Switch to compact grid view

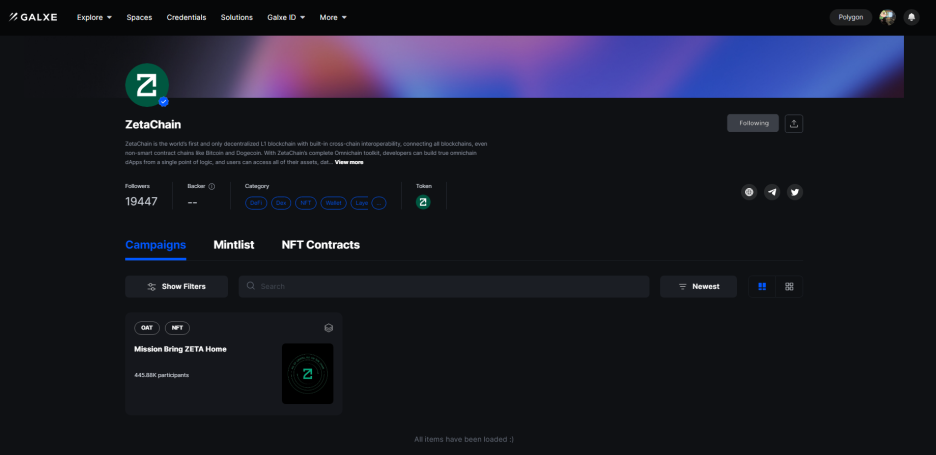789,287
